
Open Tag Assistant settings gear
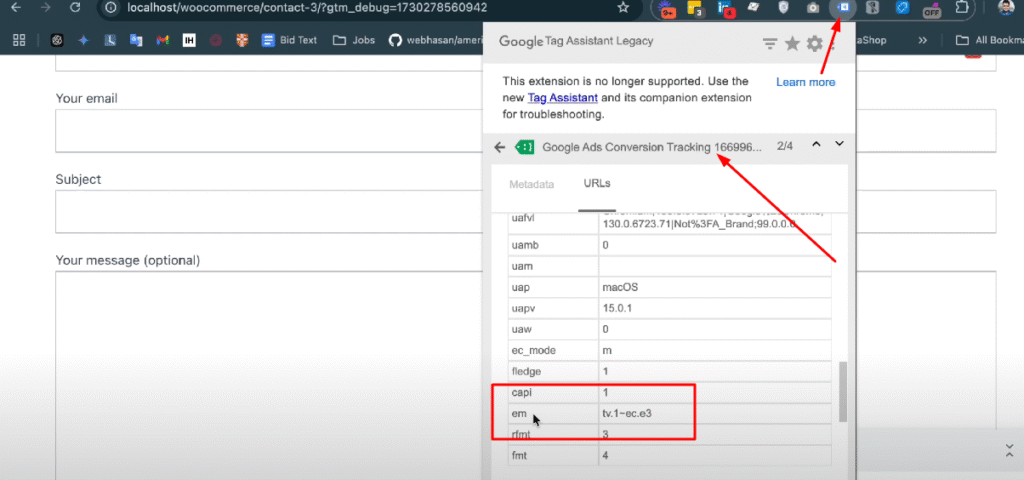(814, 43)
